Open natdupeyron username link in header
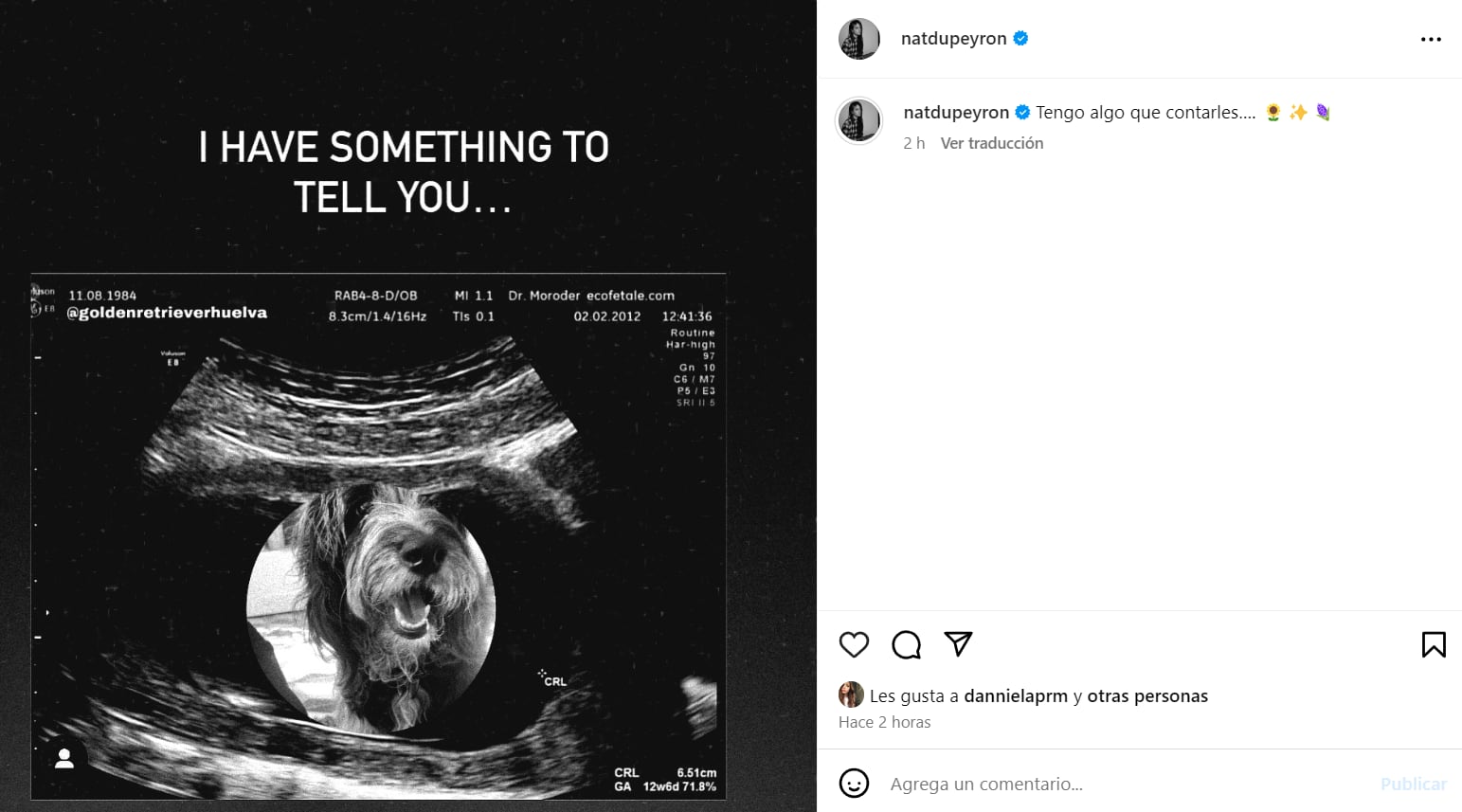Image resolution: width=1462 pixels, height=812 pixels. click(x=953, y=39)
